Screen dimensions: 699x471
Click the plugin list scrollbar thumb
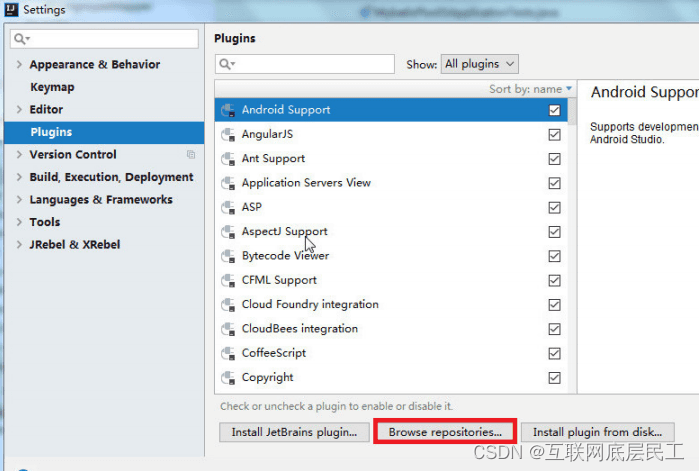coord(572,112)
